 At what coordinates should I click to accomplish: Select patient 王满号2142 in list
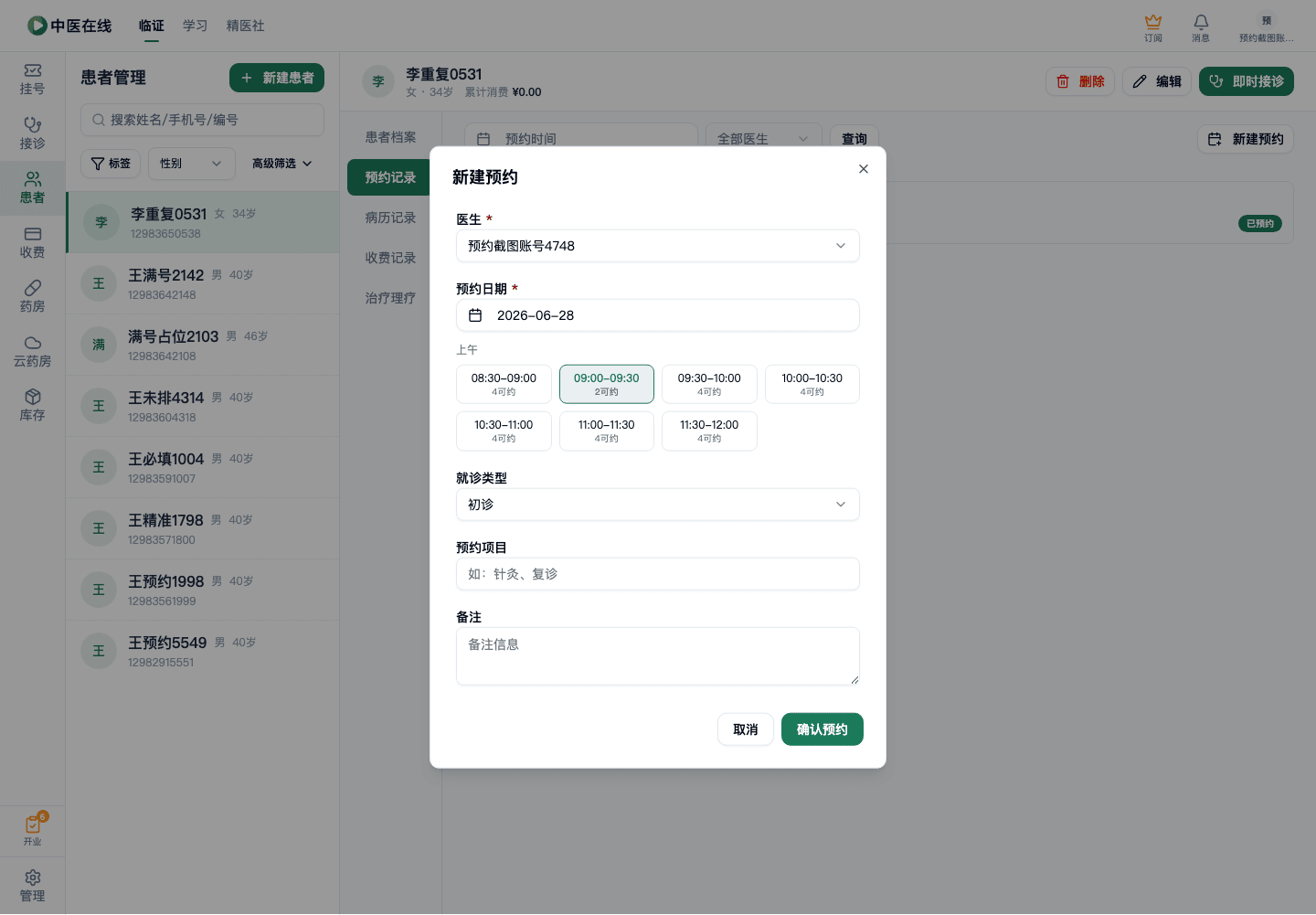(202, 284)
